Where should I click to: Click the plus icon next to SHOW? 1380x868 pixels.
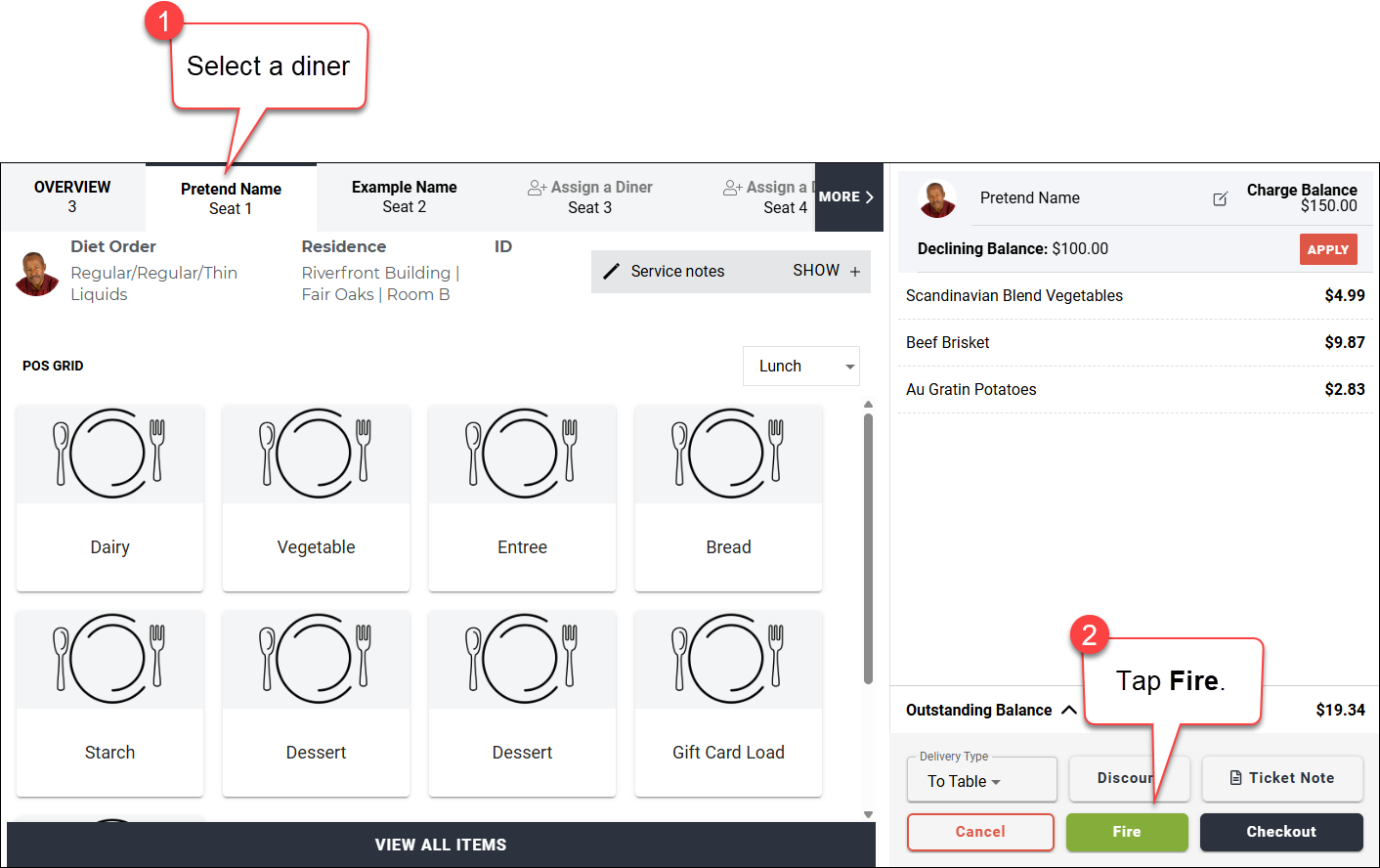[x=855, y=272]
